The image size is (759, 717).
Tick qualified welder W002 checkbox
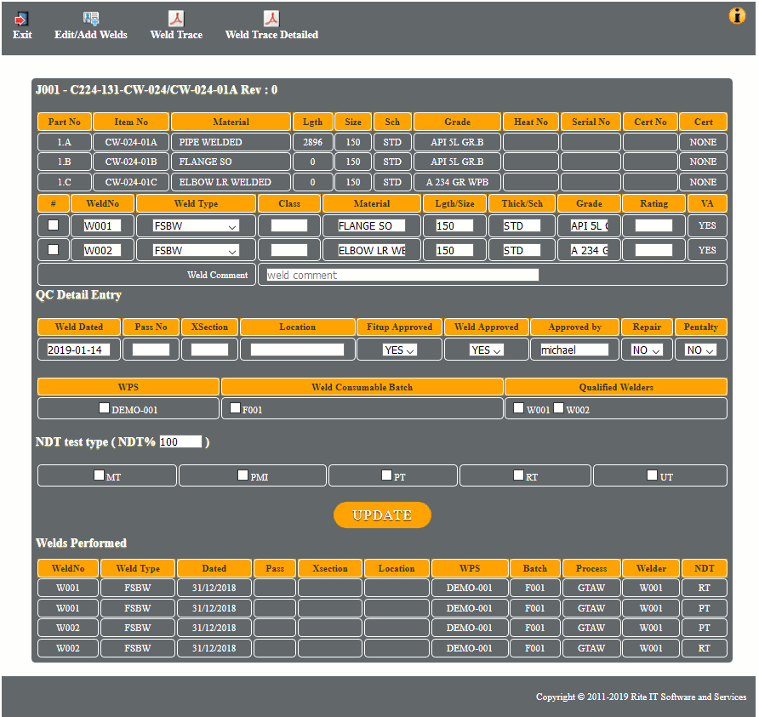pos(559,408)
